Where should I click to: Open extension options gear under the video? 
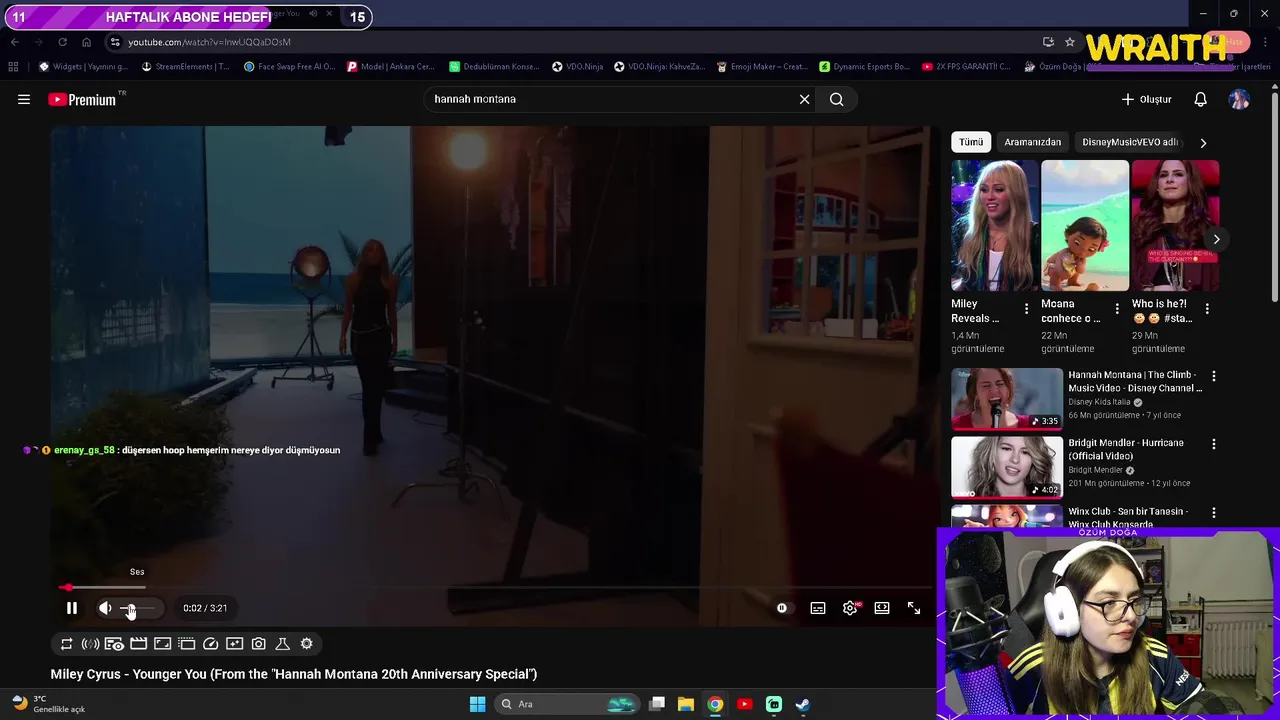(x=306, y=644)
